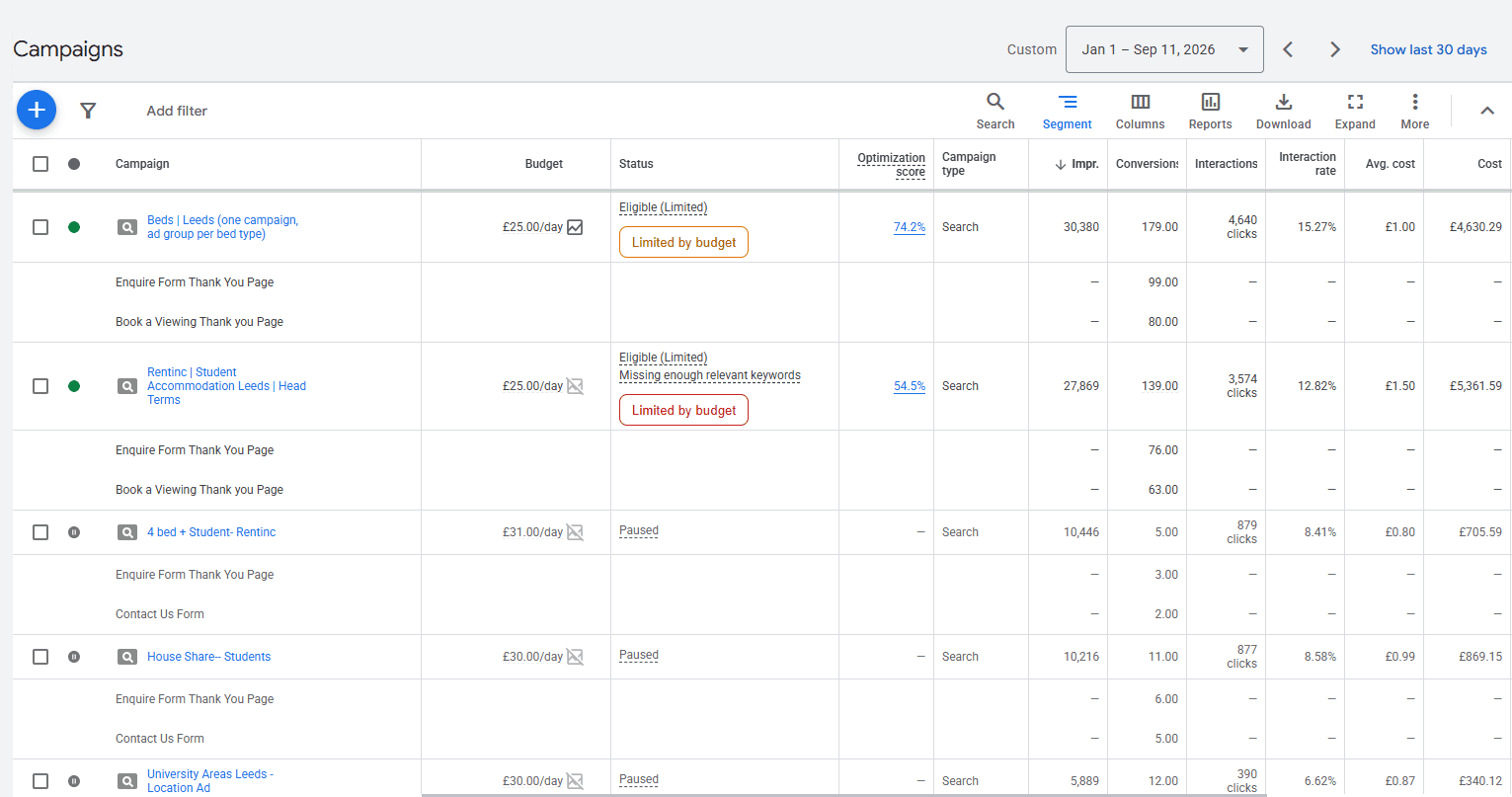Open the Segment menu
The image size is (1512, 797).
click(1067, 111)
